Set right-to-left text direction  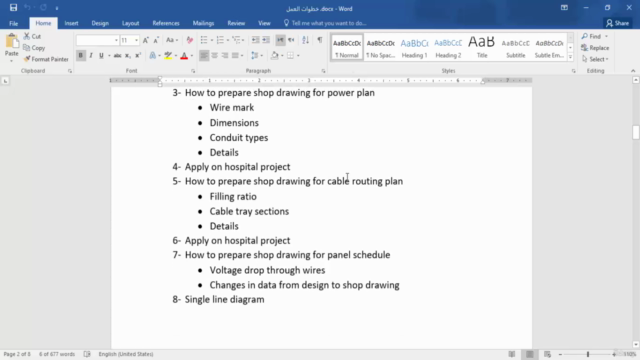[291, 40]
